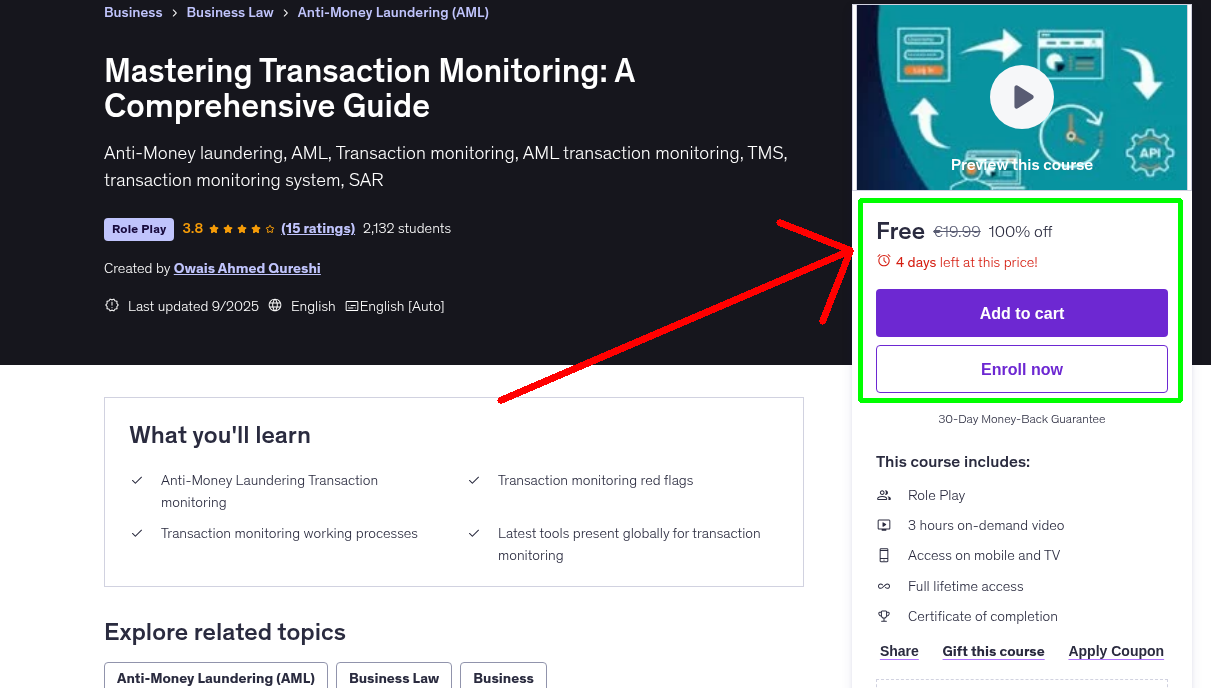Screen dimensions: 1211x688
Task: View instructor Owais Ahmed Qureshi's profile
Action: 247,268
